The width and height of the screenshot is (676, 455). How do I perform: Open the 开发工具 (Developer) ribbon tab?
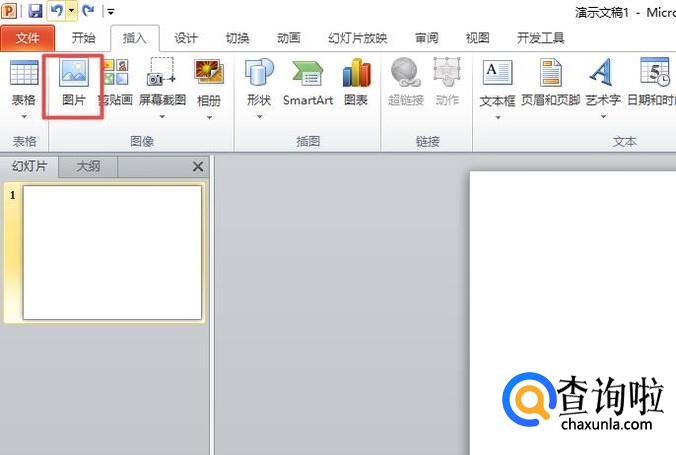pos(540,38)
